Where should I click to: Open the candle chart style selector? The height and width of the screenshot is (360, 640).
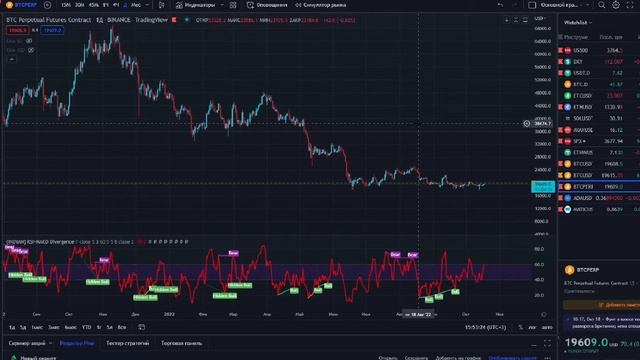pyautogui.click(x=162, y=5)
